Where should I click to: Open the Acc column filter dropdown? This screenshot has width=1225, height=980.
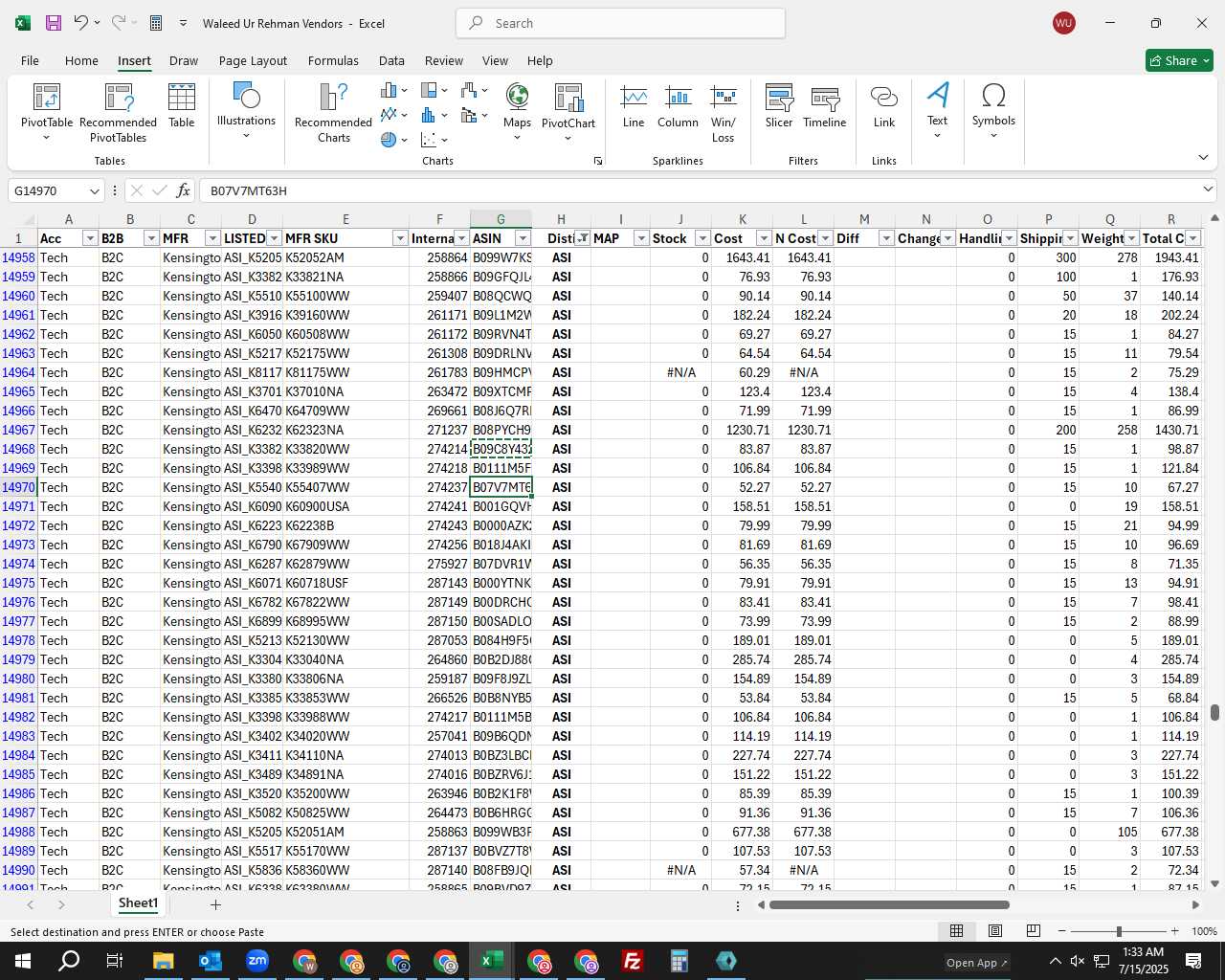[90, 238]
